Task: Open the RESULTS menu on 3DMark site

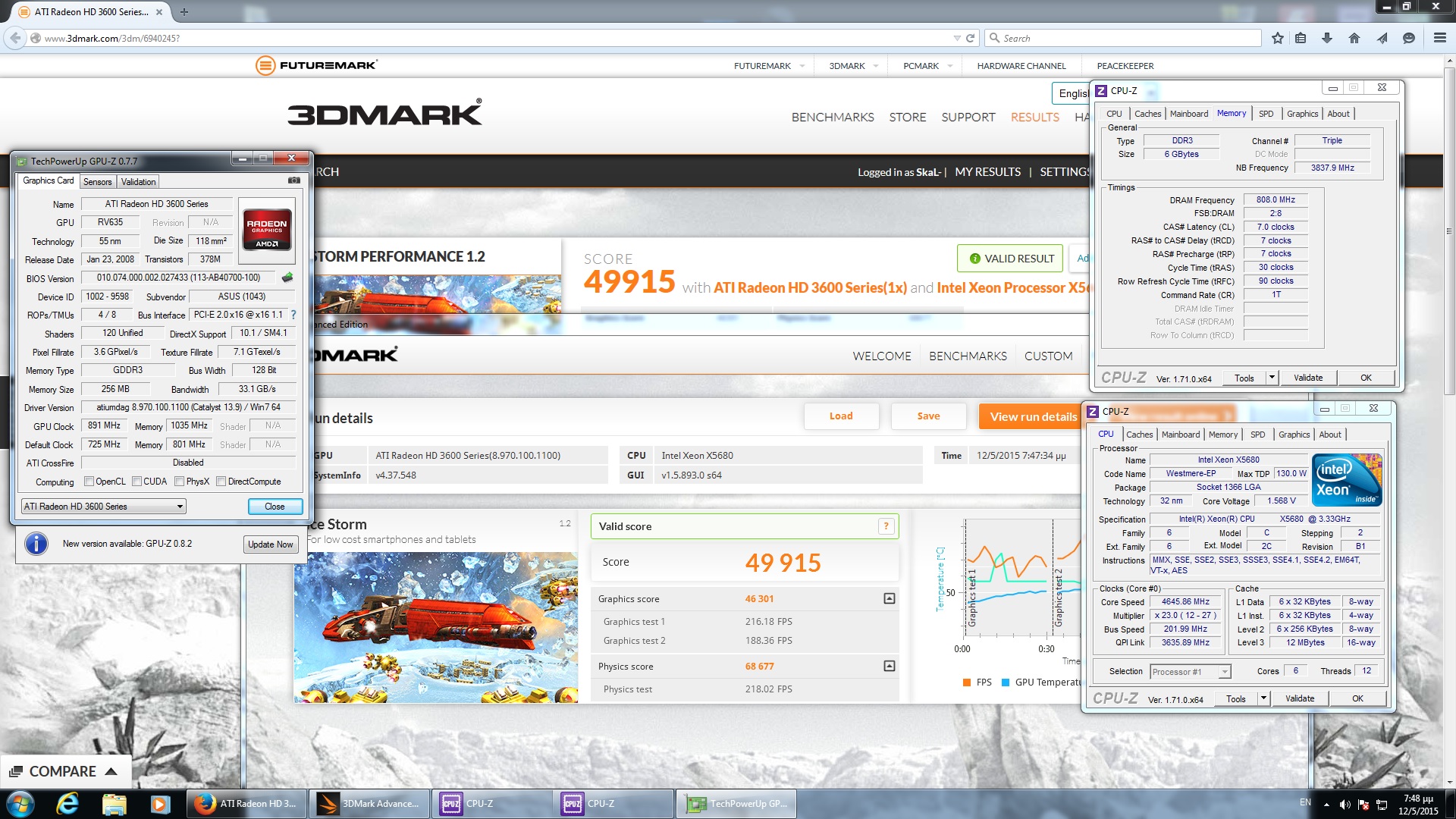Action: 1034,117
